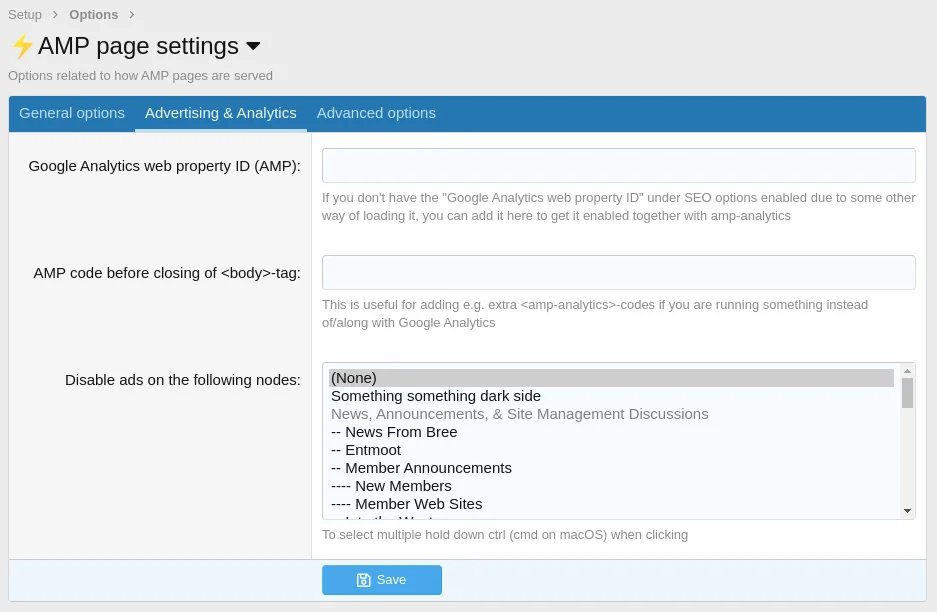The width and height of the screenshot is (937, 612).
Task: Click the node list scrollbar thumb
Action: pos(907,392)
